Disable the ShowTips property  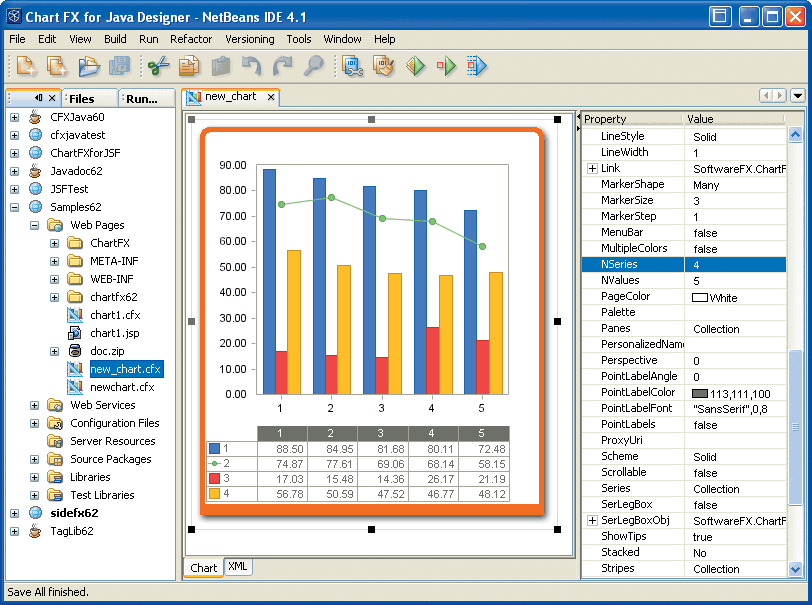click(x=704, y=536)
